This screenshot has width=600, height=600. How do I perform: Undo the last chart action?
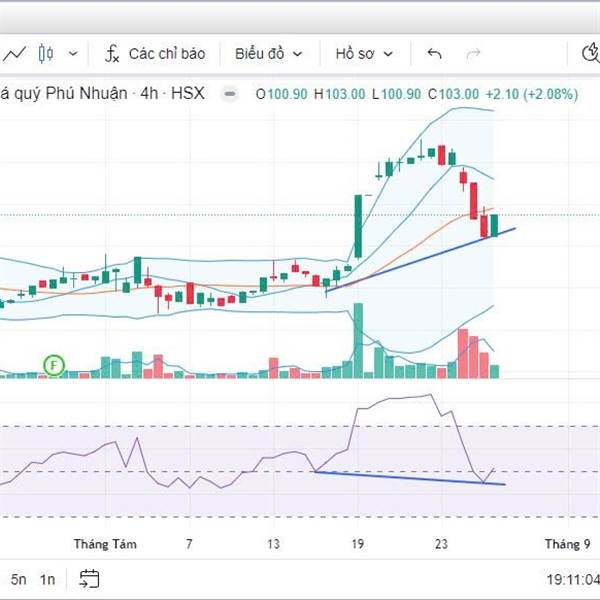[434, 54]
